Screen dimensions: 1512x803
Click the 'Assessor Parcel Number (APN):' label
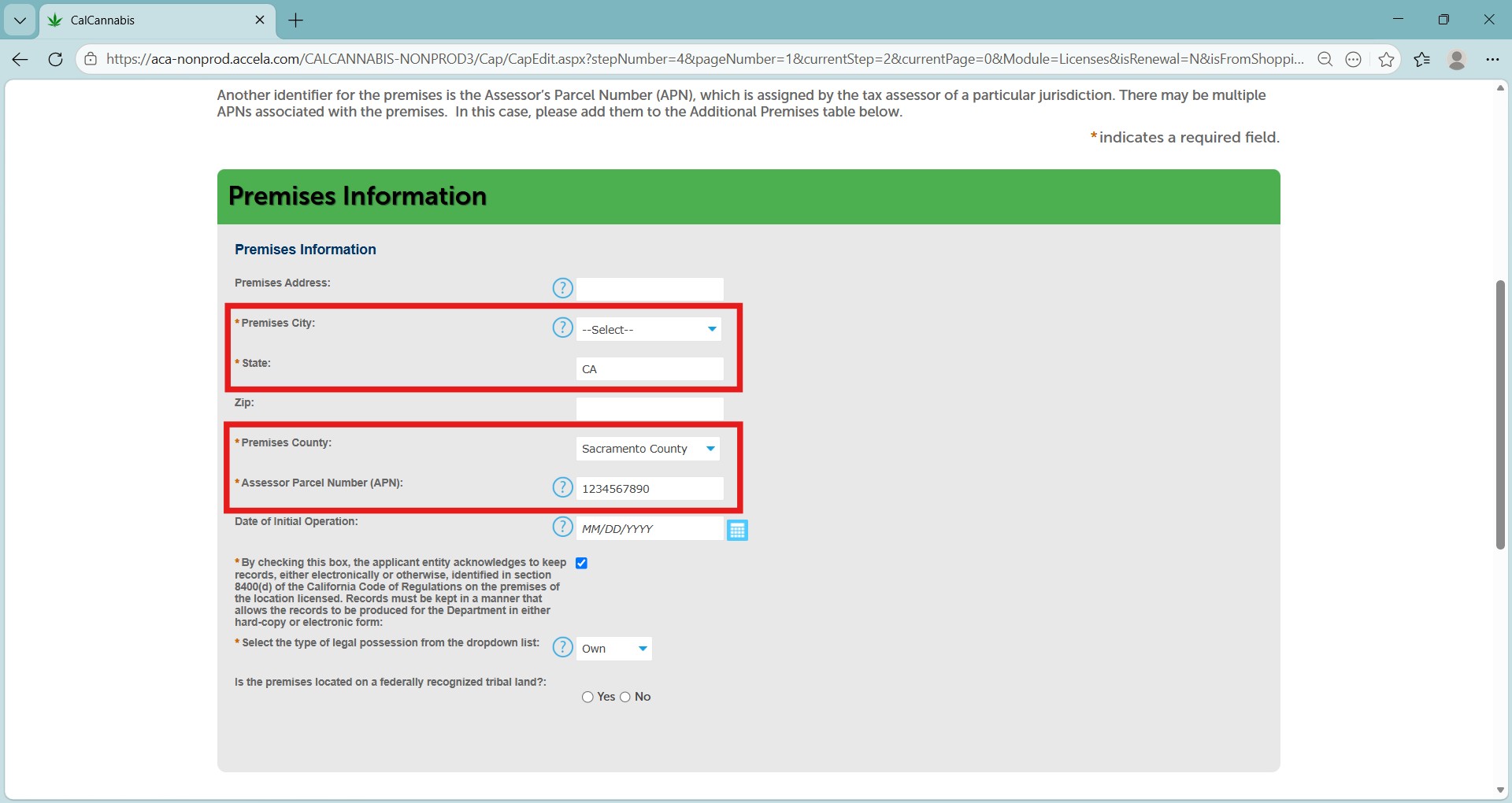click(x=322, y=483)
